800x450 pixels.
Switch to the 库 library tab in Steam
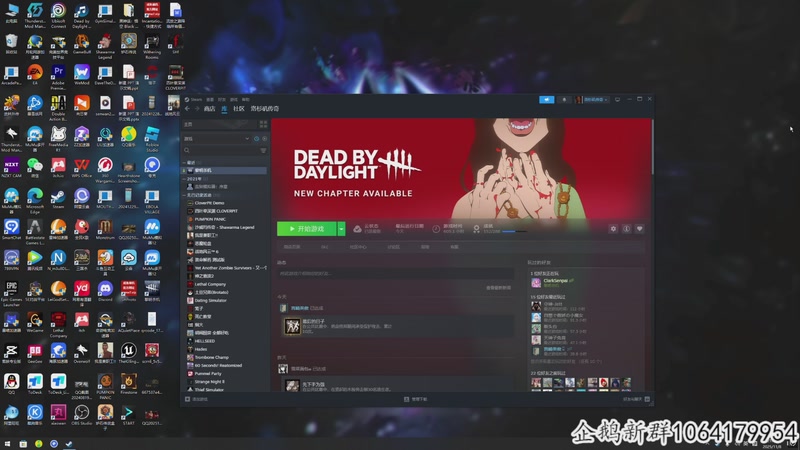(224, 109)
